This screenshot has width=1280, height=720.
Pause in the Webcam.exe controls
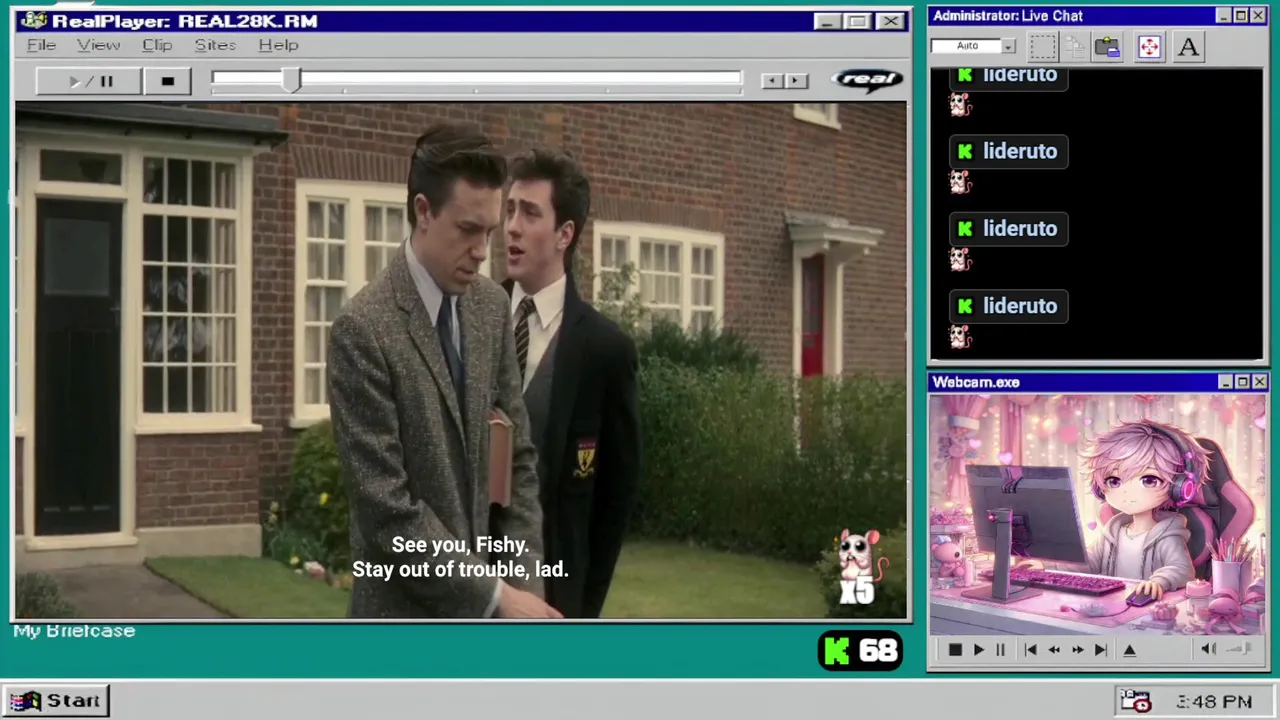(1000, 650)
